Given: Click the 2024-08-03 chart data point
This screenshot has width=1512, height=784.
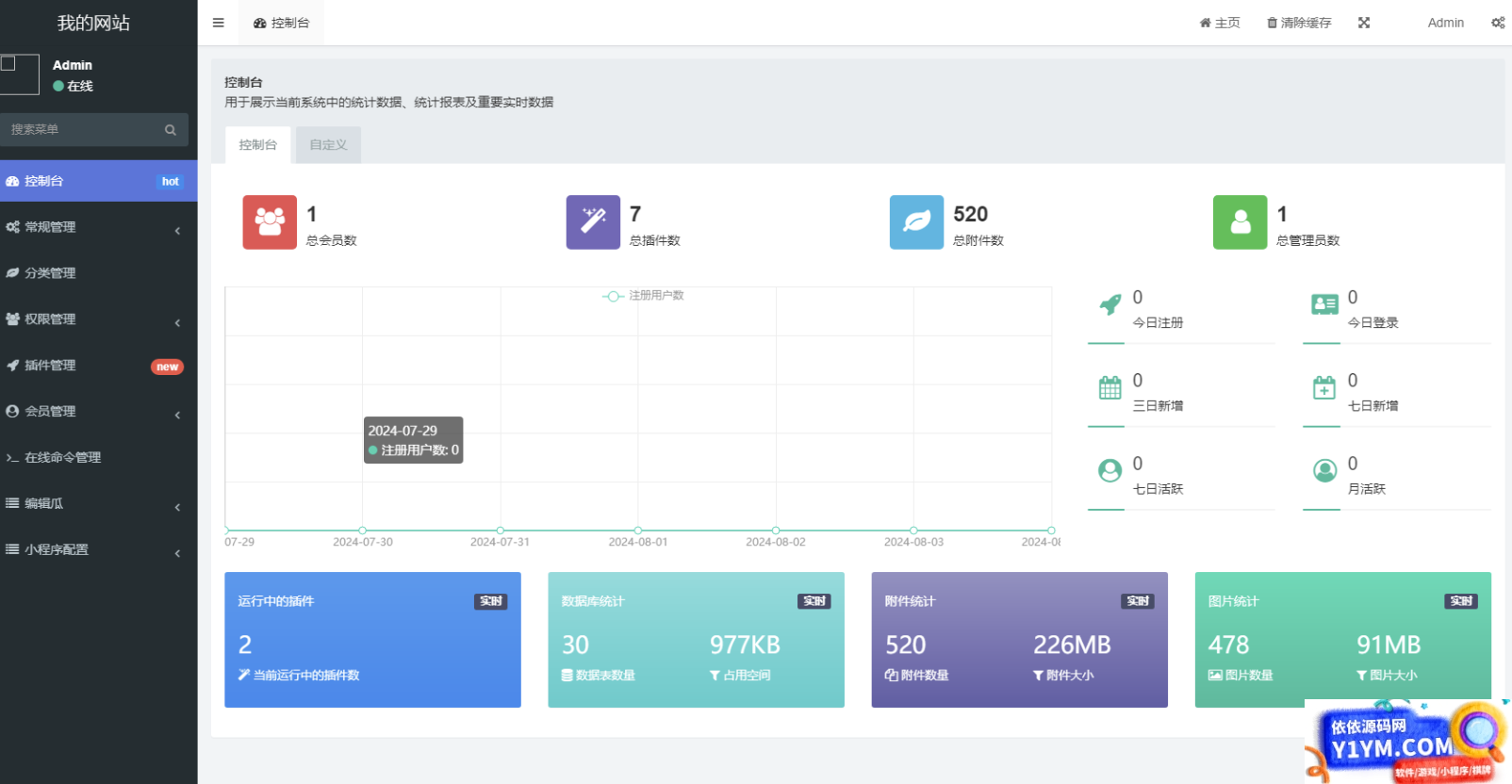Looking at the screenshot, I should (x=913, y=531).
